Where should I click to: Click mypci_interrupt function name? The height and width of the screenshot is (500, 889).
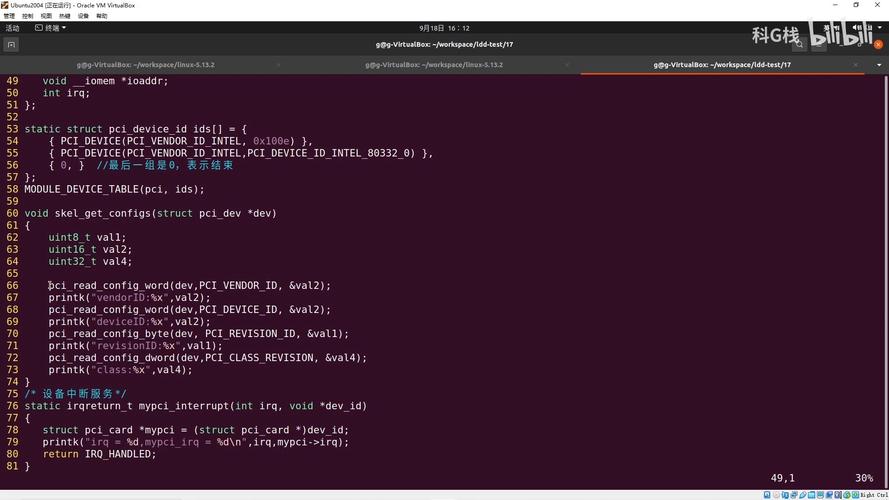point(184,406)
